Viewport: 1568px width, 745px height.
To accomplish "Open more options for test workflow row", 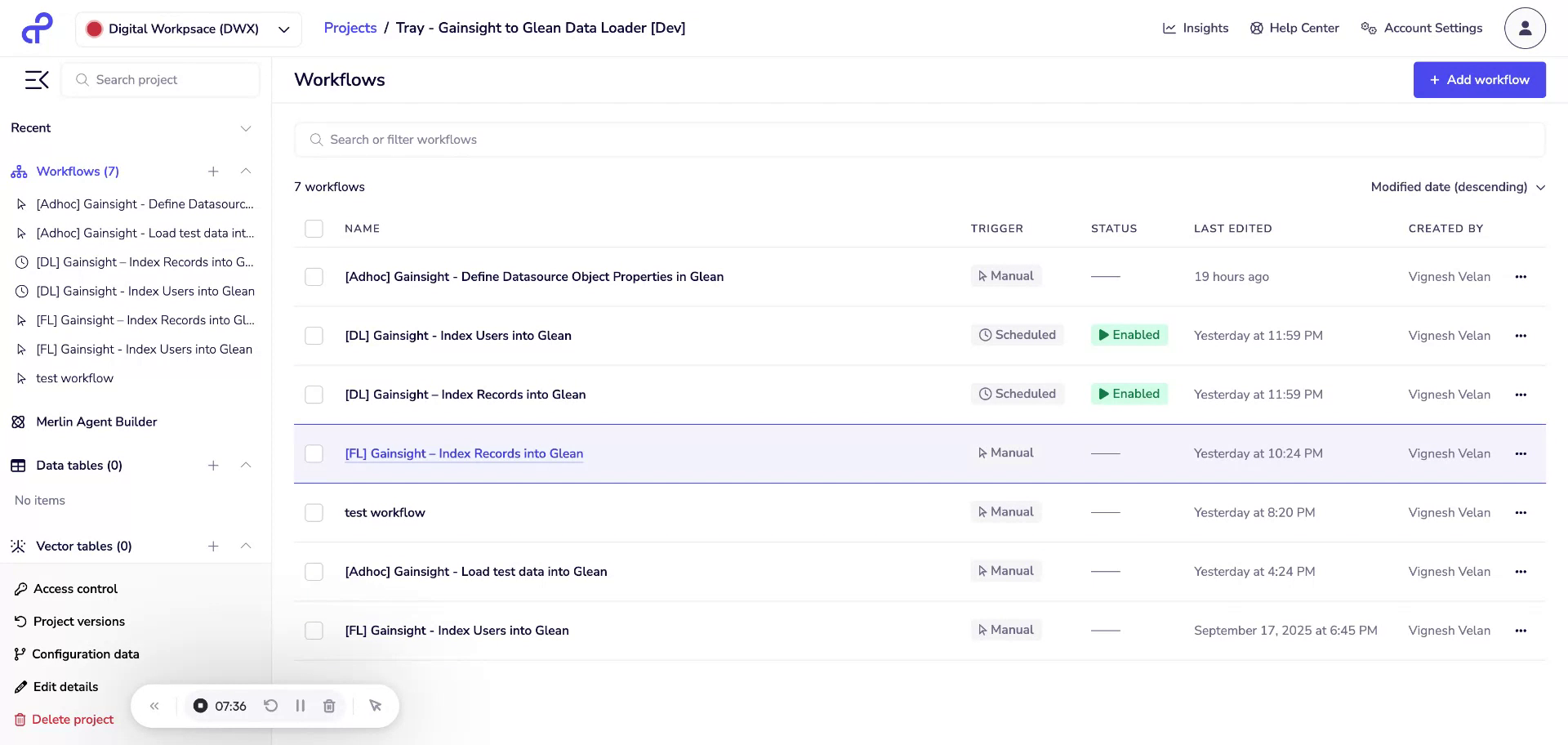I will click(x=1521, y=512).
